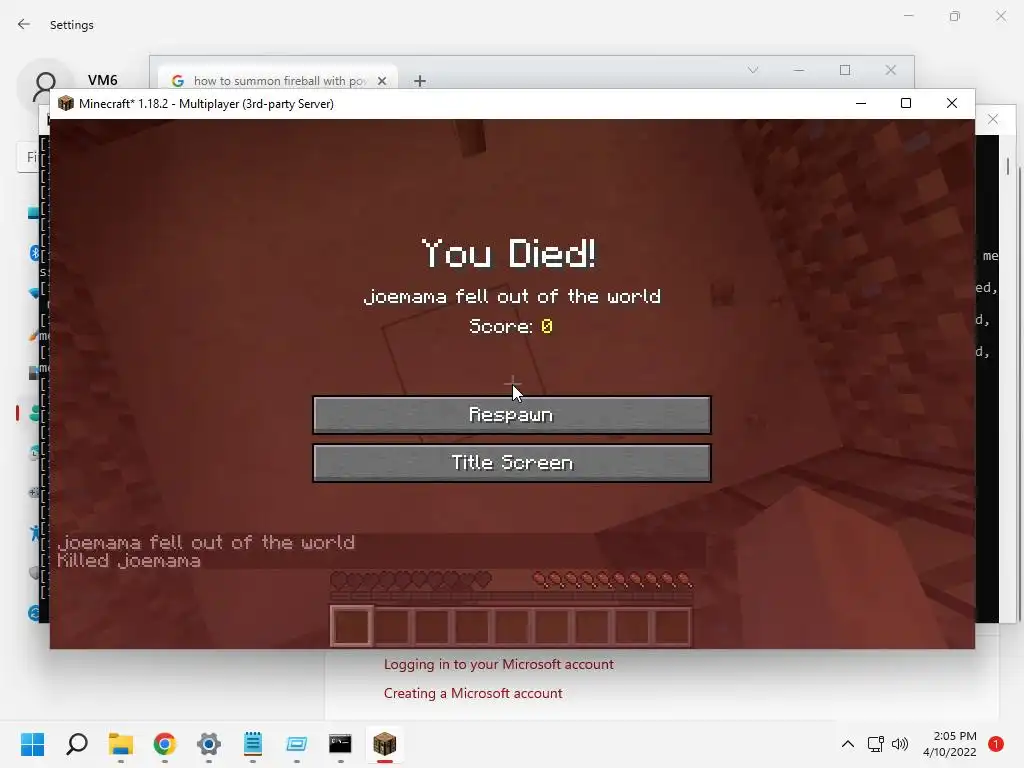Open the notification badge
Screen dimensions: 1024x768
coord(996,744)
